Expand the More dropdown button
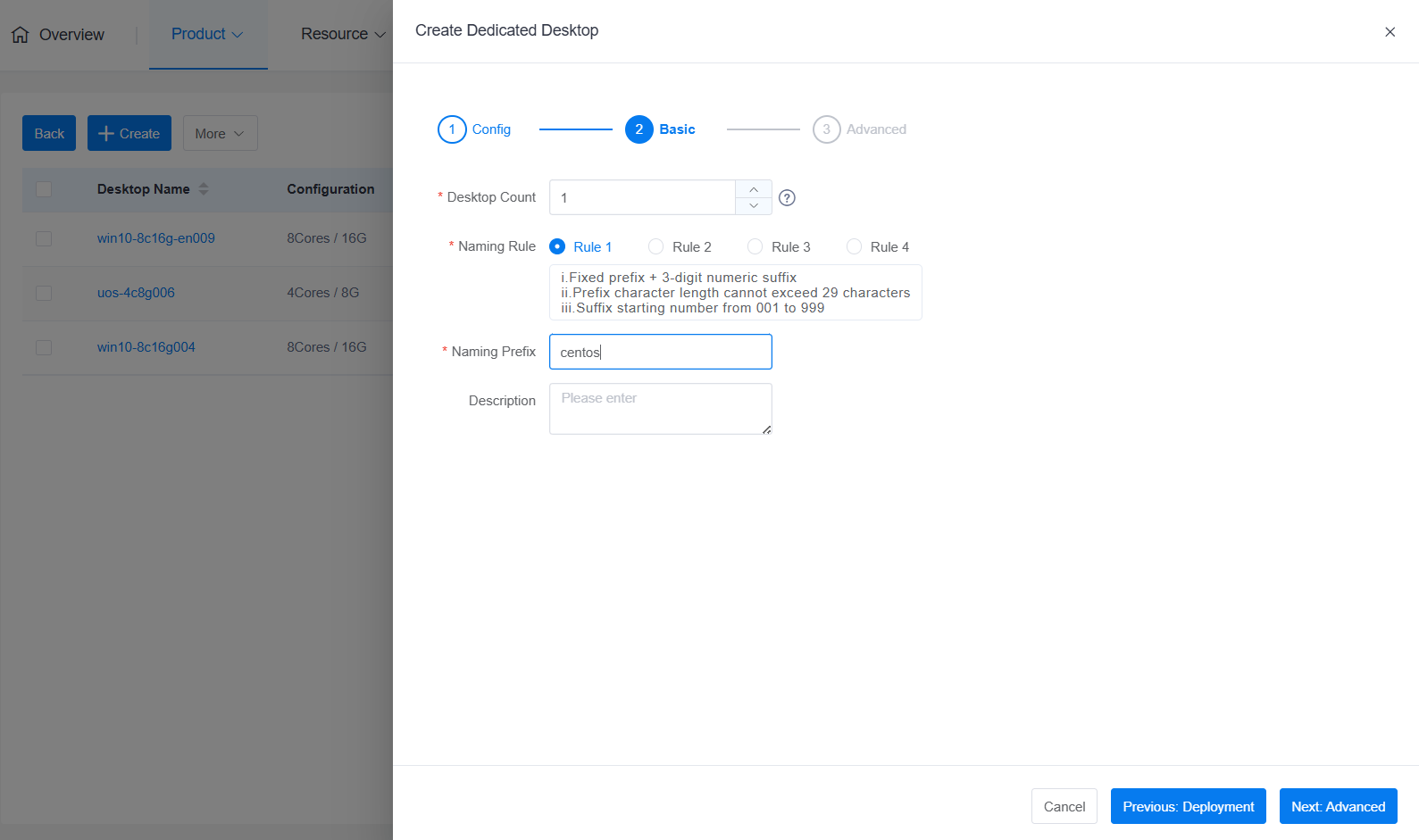 220,134
